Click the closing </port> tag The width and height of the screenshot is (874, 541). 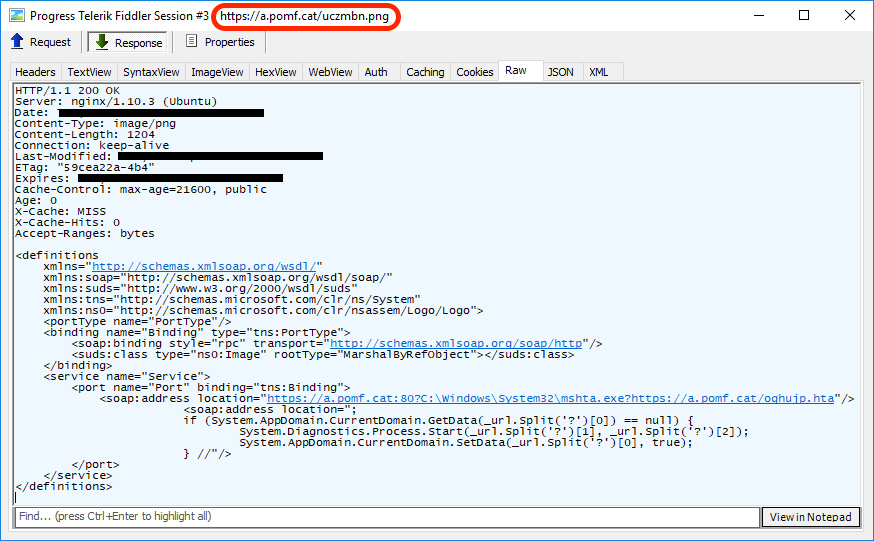pos(95,464)
